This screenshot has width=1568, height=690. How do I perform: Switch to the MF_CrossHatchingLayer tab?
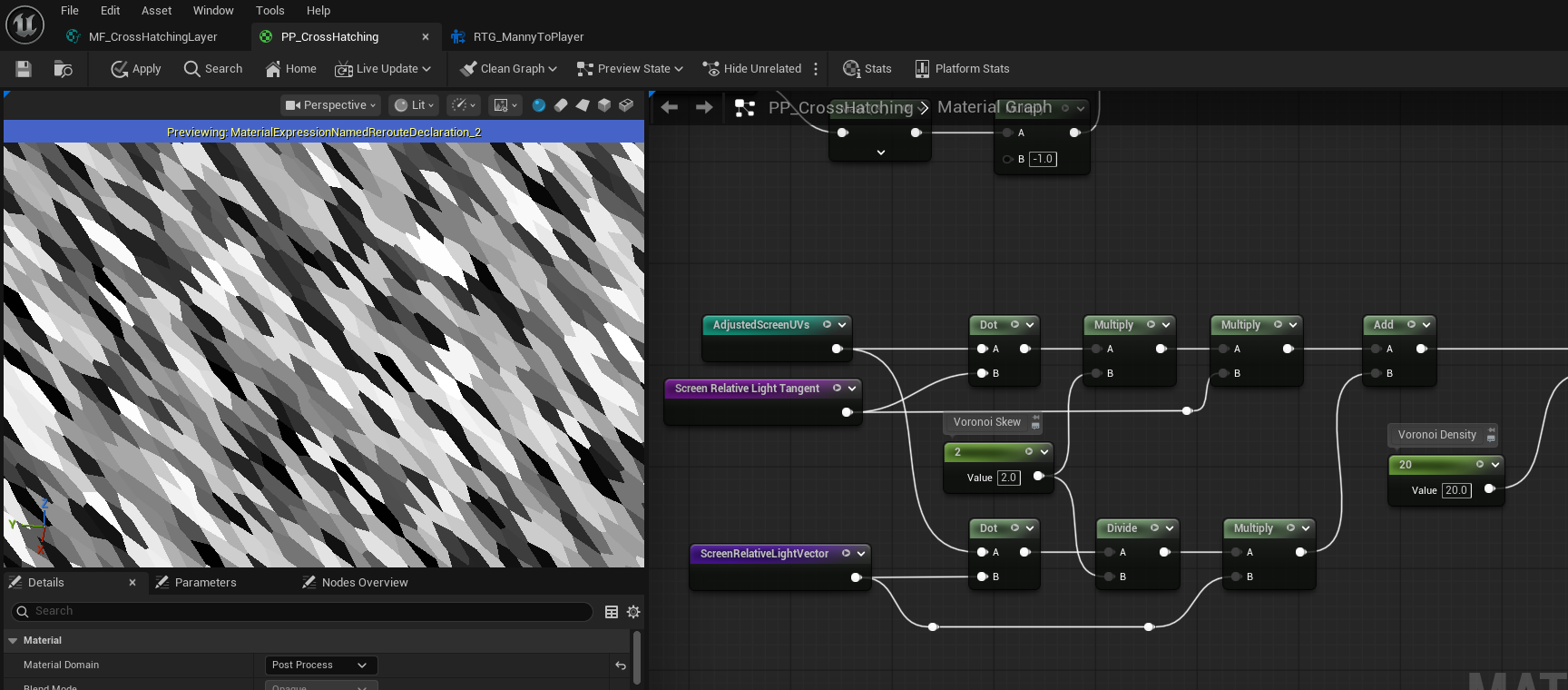[152, 37]
